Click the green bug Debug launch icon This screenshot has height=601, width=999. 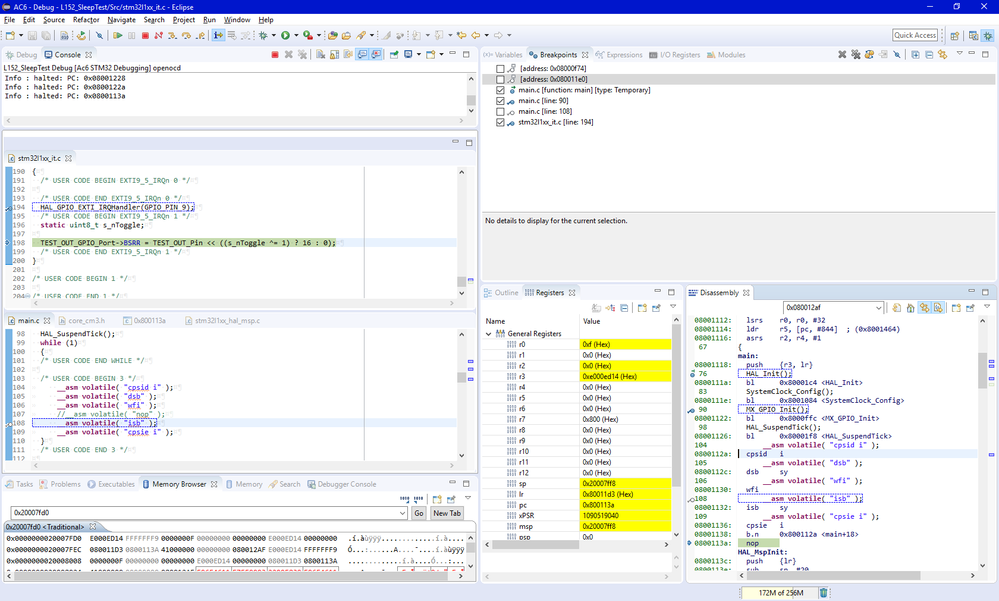pyautogui.click(x=263, y=36)
